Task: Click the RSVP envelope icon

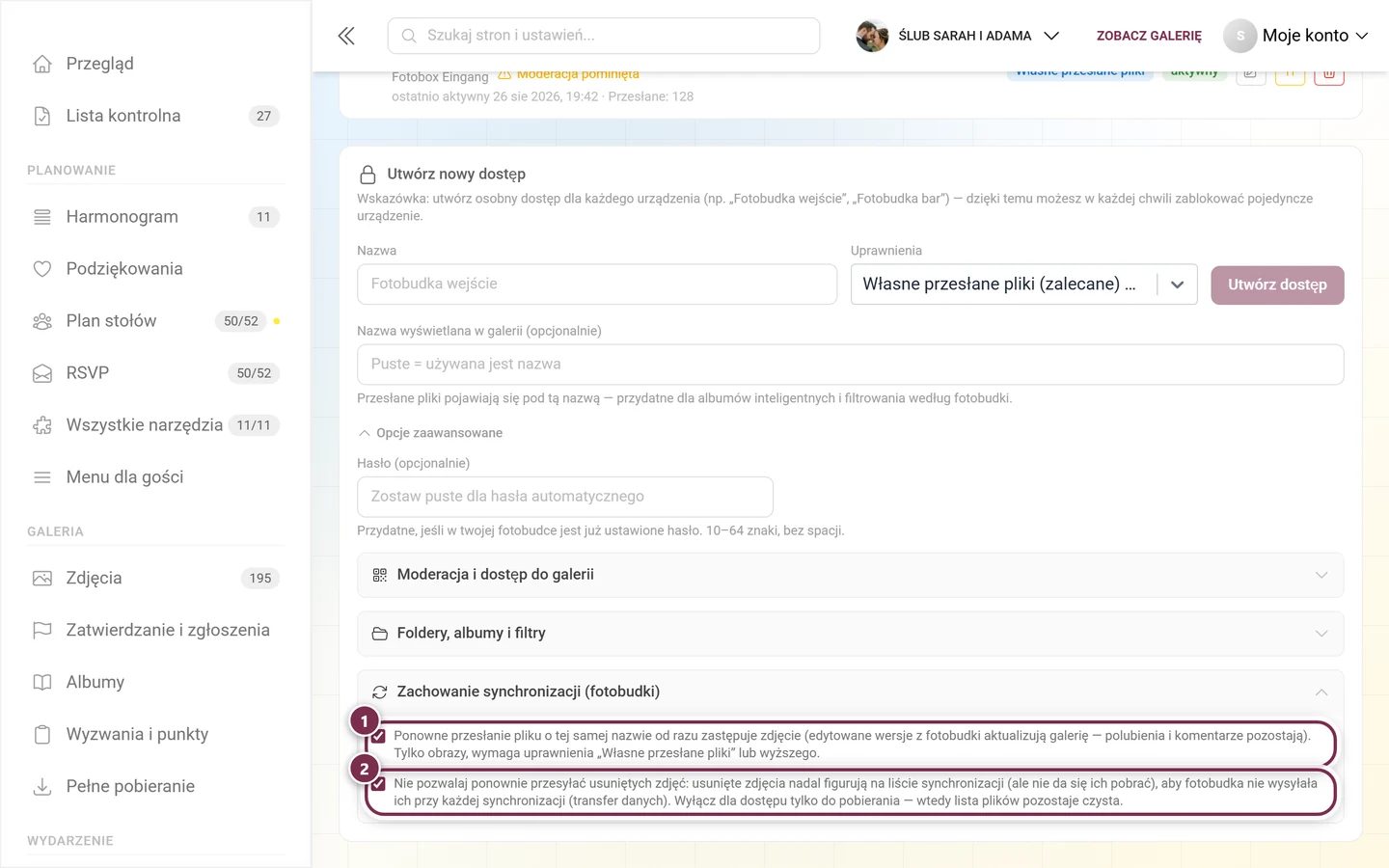Action: coord(42,373)
